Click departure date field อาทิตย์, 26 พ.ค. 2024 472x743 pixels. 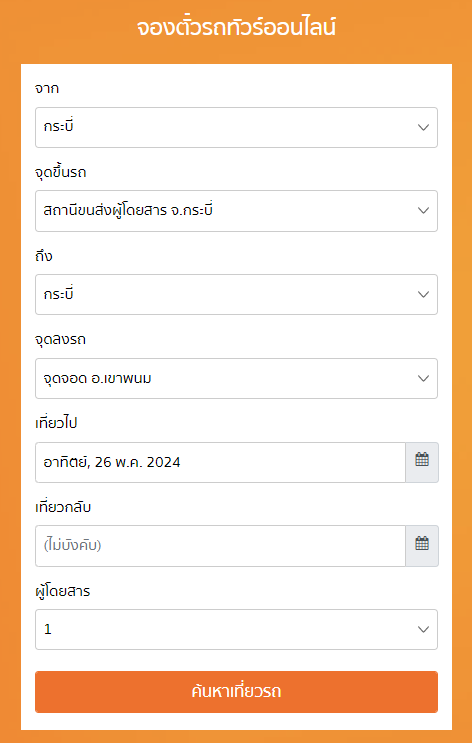tap(220, 462)
